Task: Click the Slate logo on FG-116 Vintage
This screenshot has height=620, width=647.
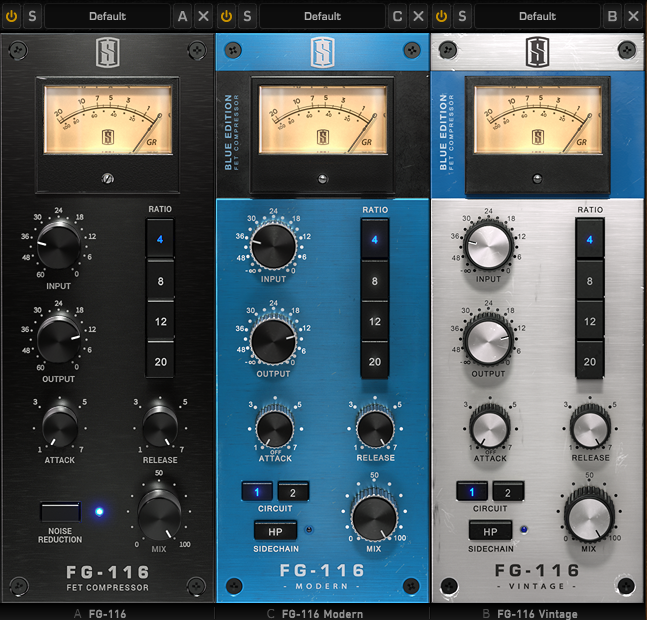Action: pos(538,52)
